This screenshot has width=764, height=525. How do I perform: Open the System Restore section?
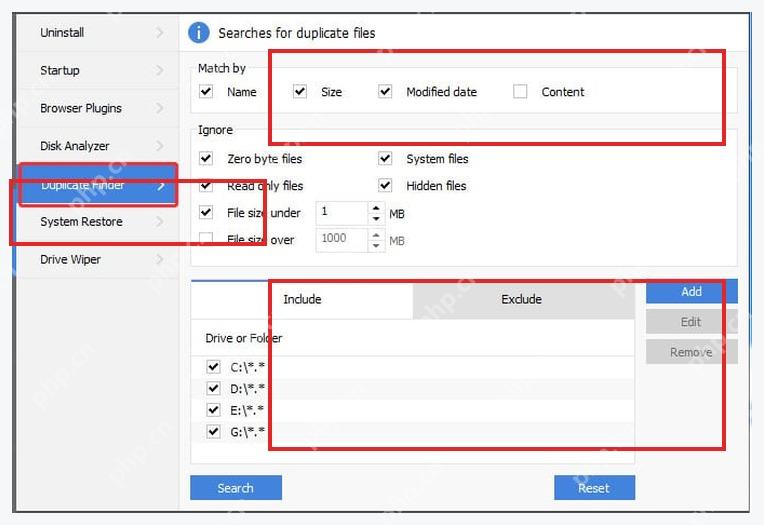pos(98,222)
